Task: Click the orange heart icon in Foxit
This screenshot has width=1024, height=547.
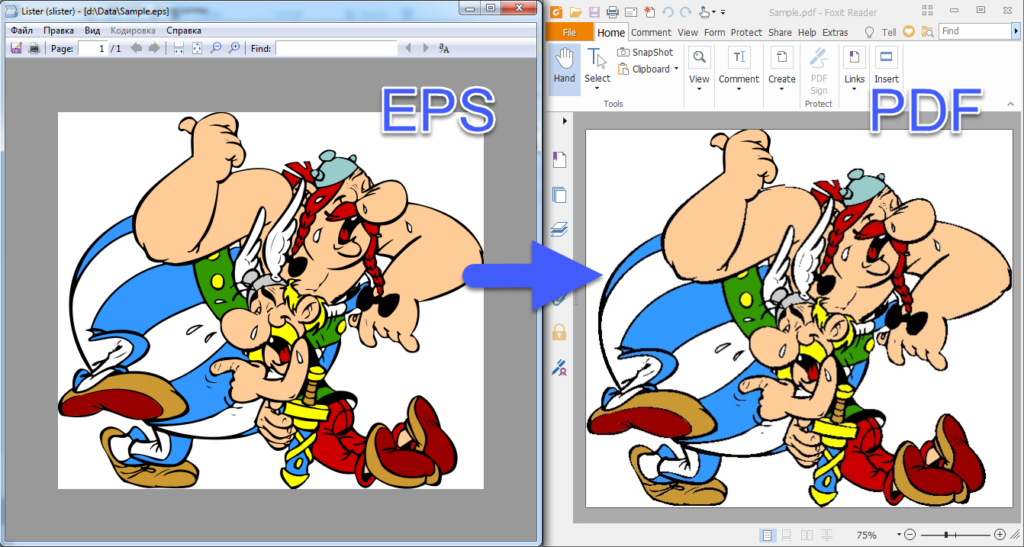Action: tap(908, 31)
